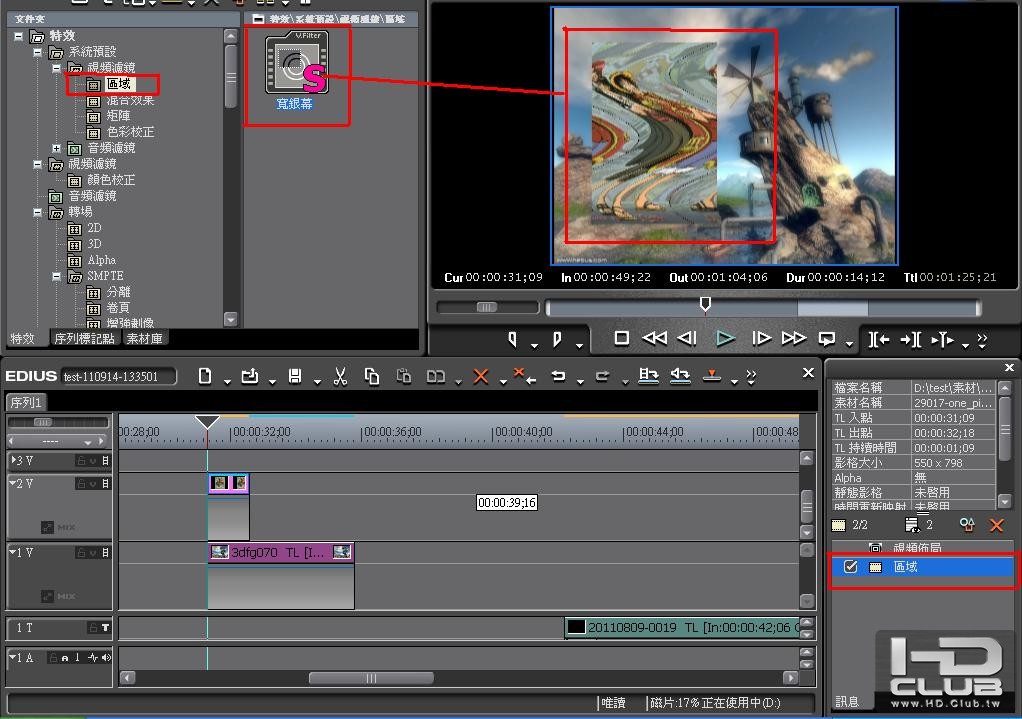The width and height of the screenshot is (1022, 719).
Task: Click the Stop button in the player
Action: (622, 338)
